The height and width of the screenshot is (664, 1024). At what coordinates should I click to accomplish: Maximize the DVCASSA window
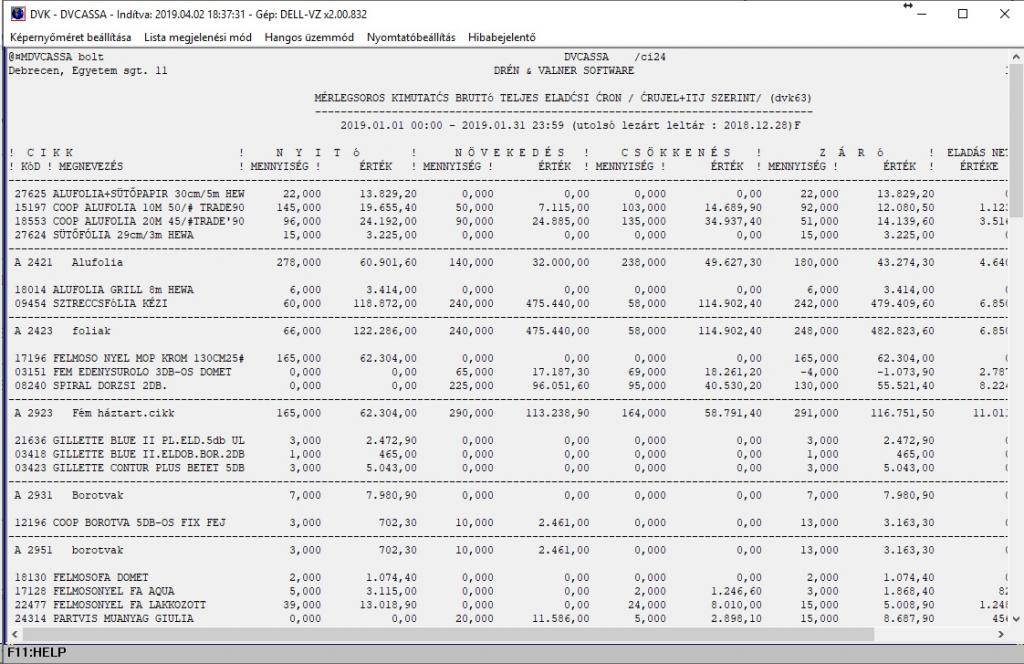(x=963, y=14)
